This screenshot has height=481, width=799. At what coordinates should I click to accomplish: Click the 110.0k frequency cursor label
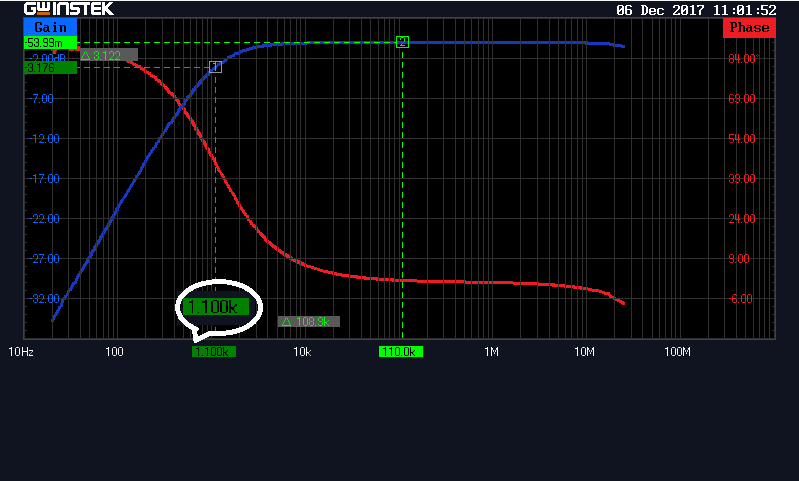point(400,352)
